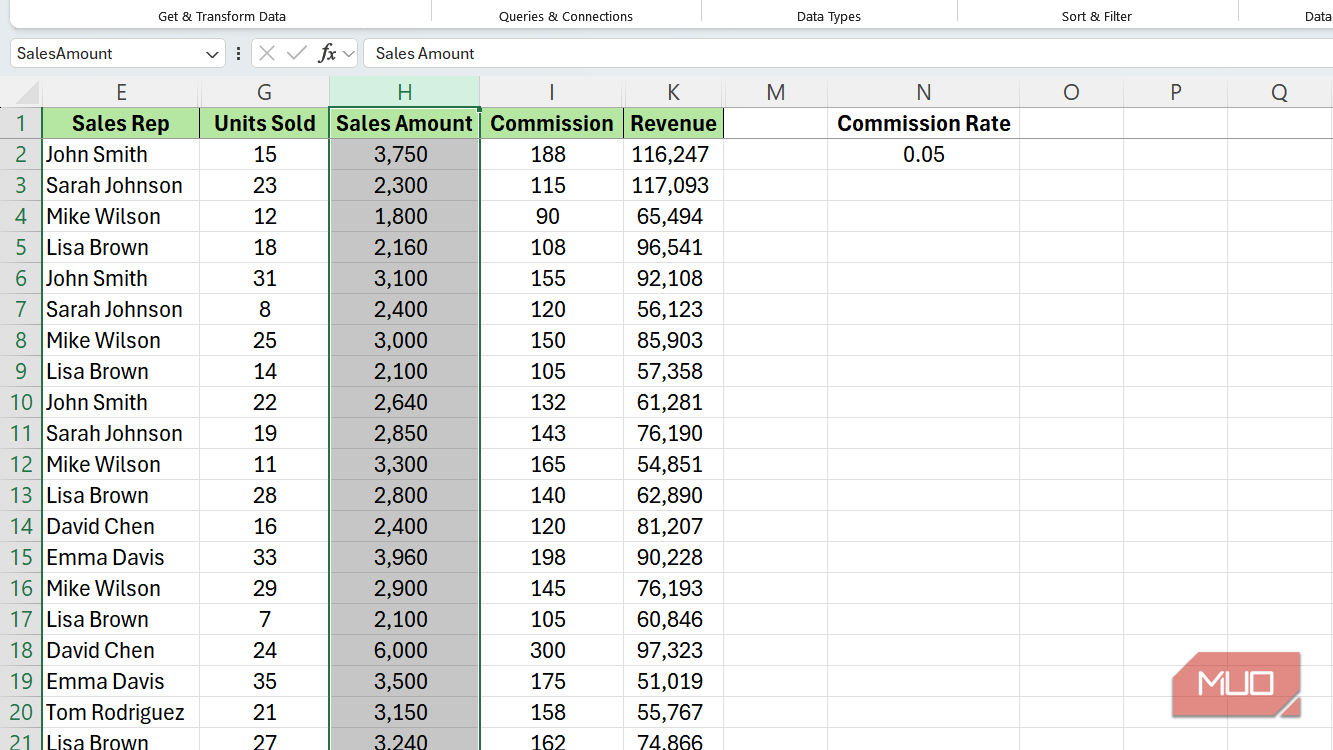1333x750 pixels.
Task: Expand the dropdown arrow next to fx
Action: [348, 54]
